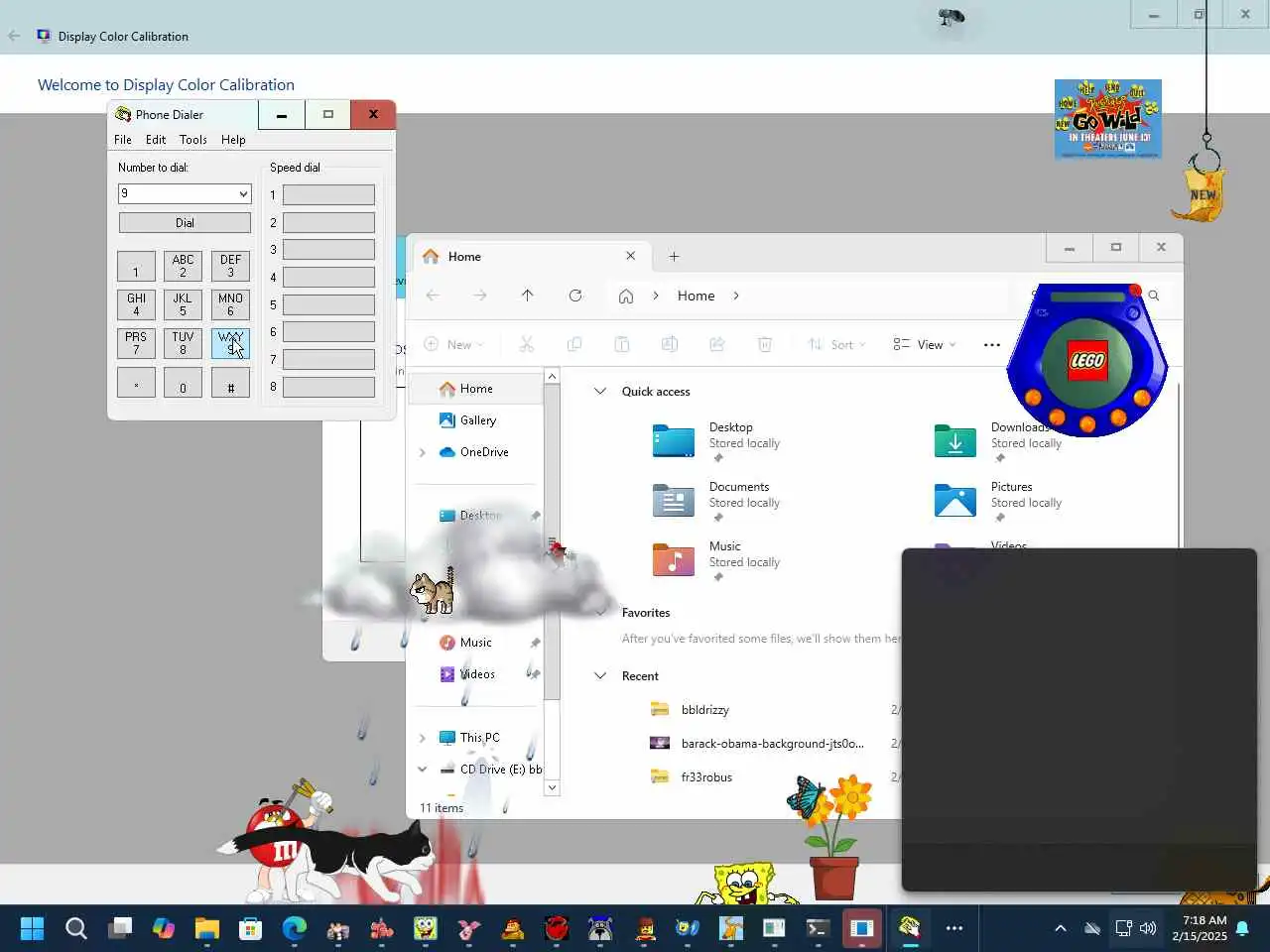Click the Copy icon in Explorer toolbar
Image resolution: width=1270 pixels, height=952 pixels.
(574, 344)
